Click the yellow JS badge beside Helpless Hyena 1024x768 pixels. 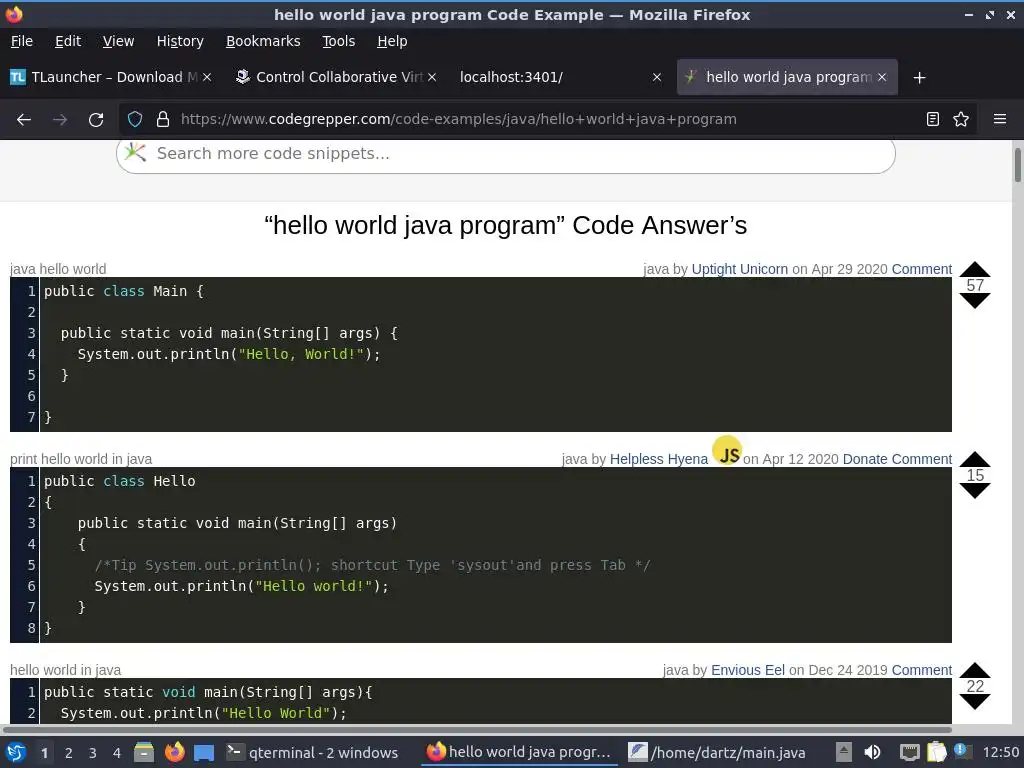coord(727,451)
